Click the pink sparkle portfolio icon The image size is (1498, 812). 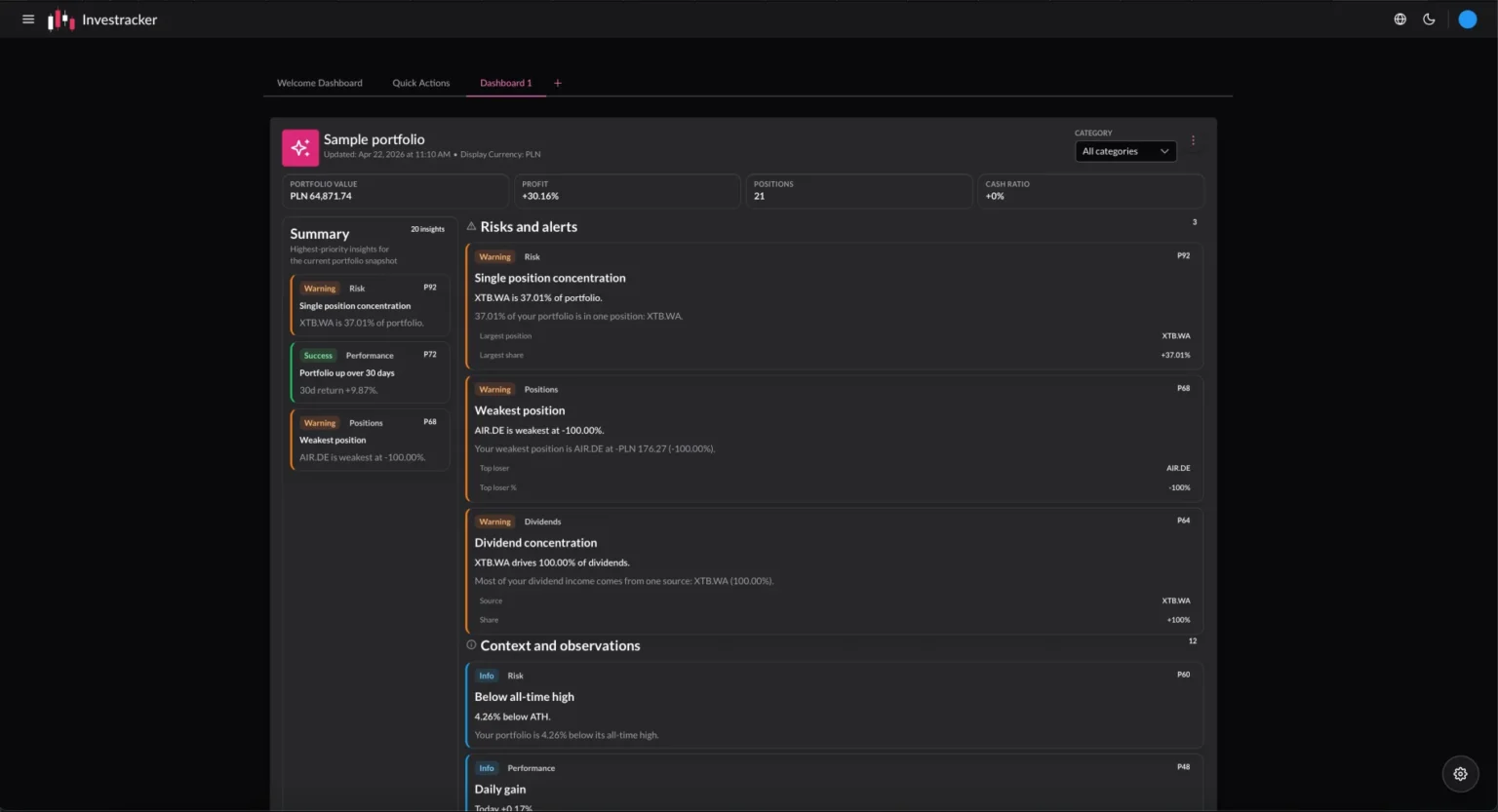pos(300,148)
